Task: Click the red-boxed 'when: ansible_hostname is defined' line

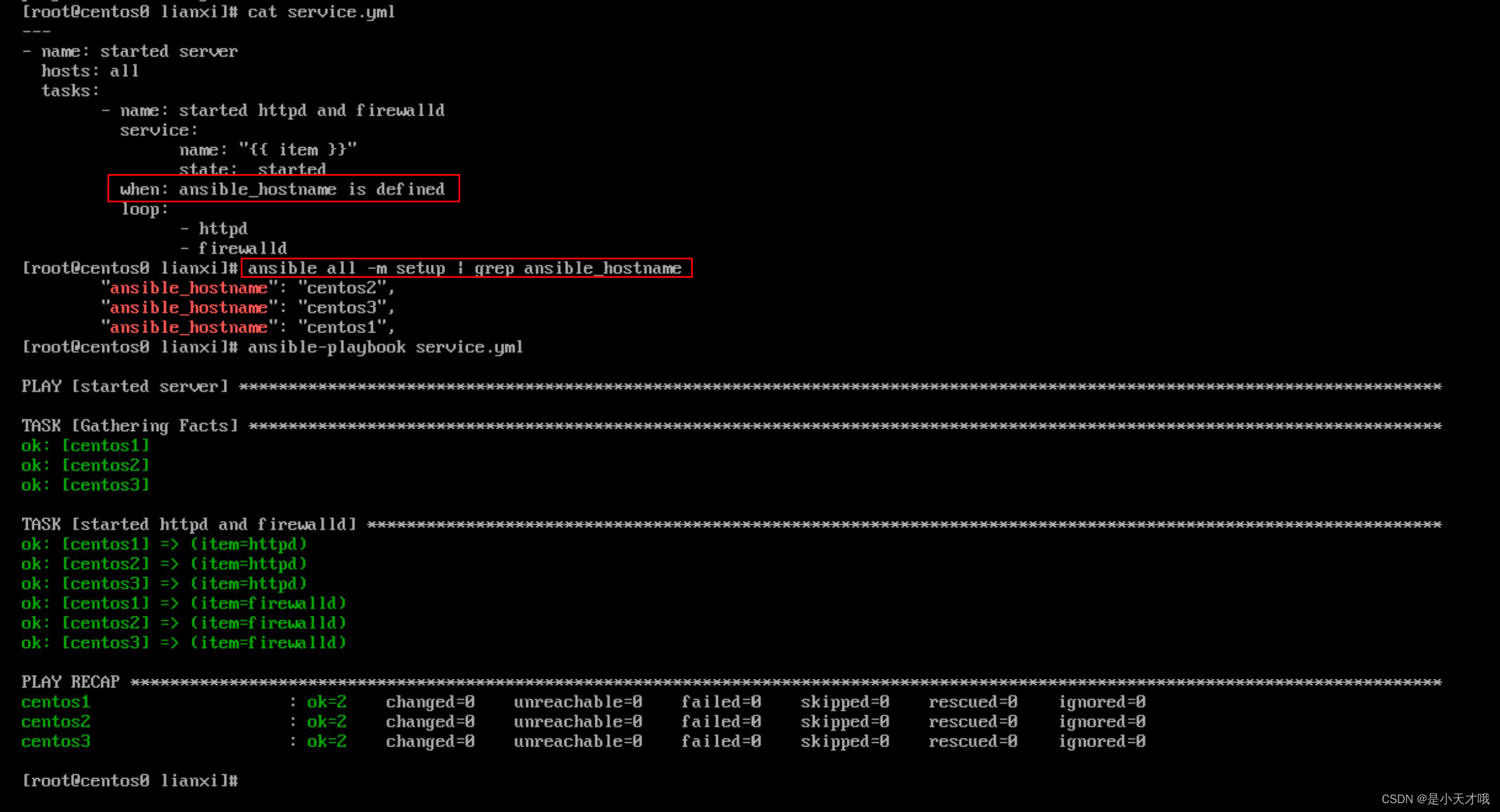Action: (x=283, y=189)
